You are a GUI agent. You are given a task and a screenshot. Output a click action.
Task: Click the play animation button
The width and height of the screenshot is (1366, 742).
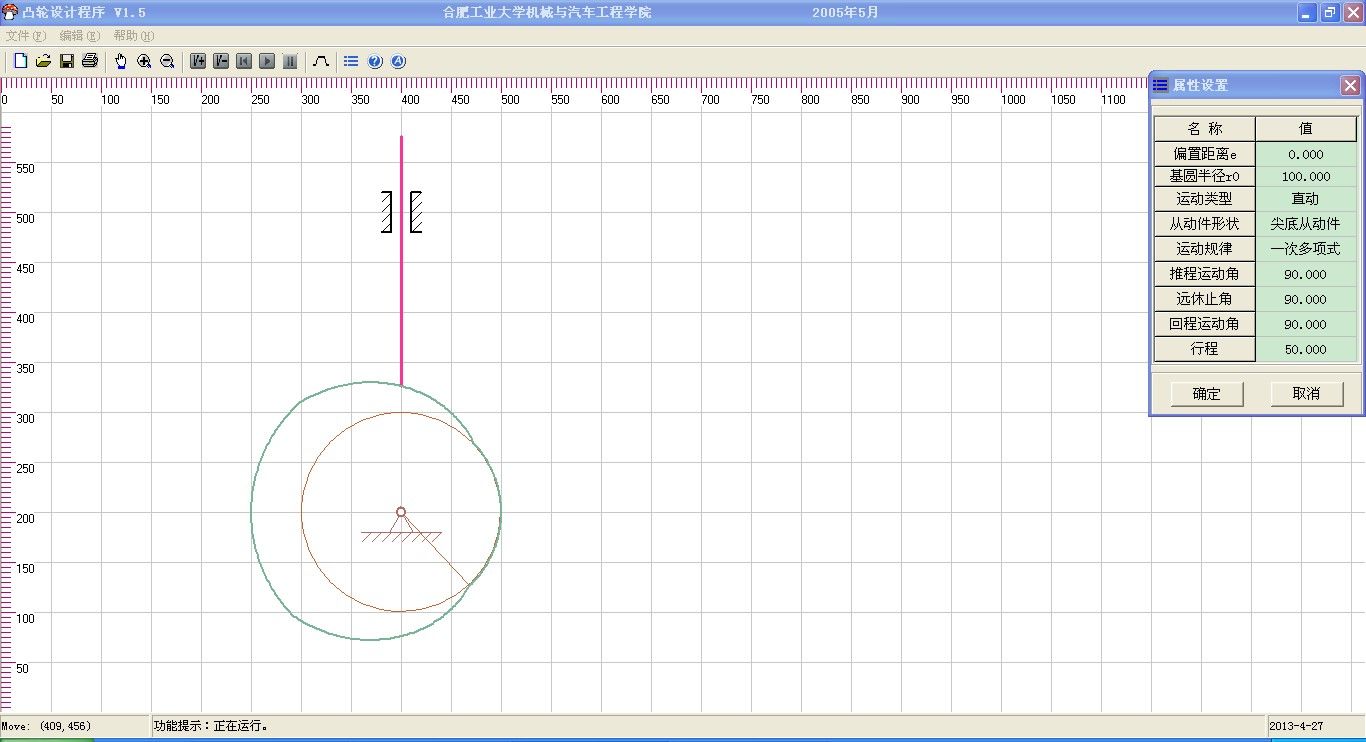(267, 61)
